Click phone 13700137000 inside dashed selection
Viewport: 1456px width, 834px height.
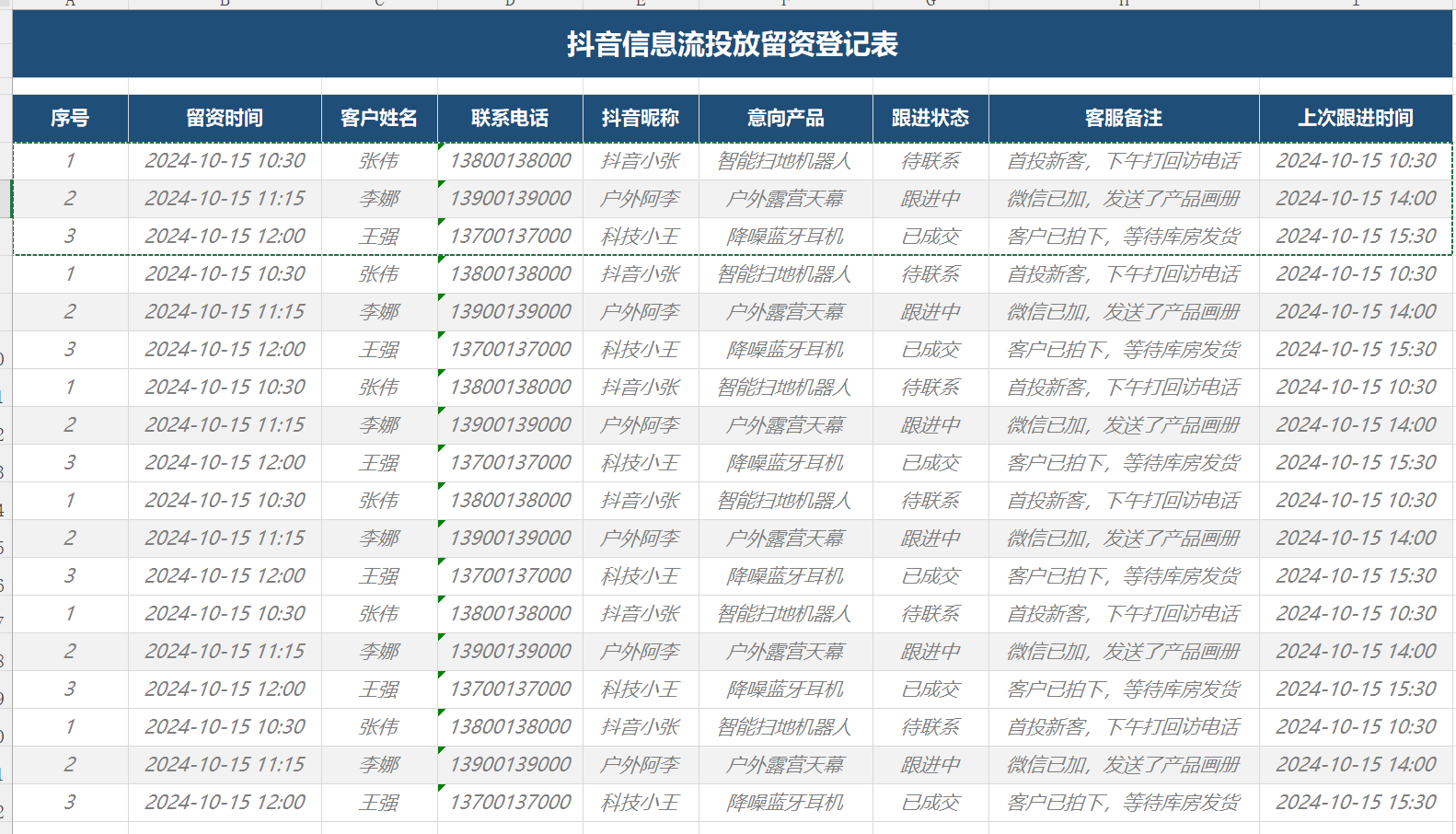coord(510,237)
